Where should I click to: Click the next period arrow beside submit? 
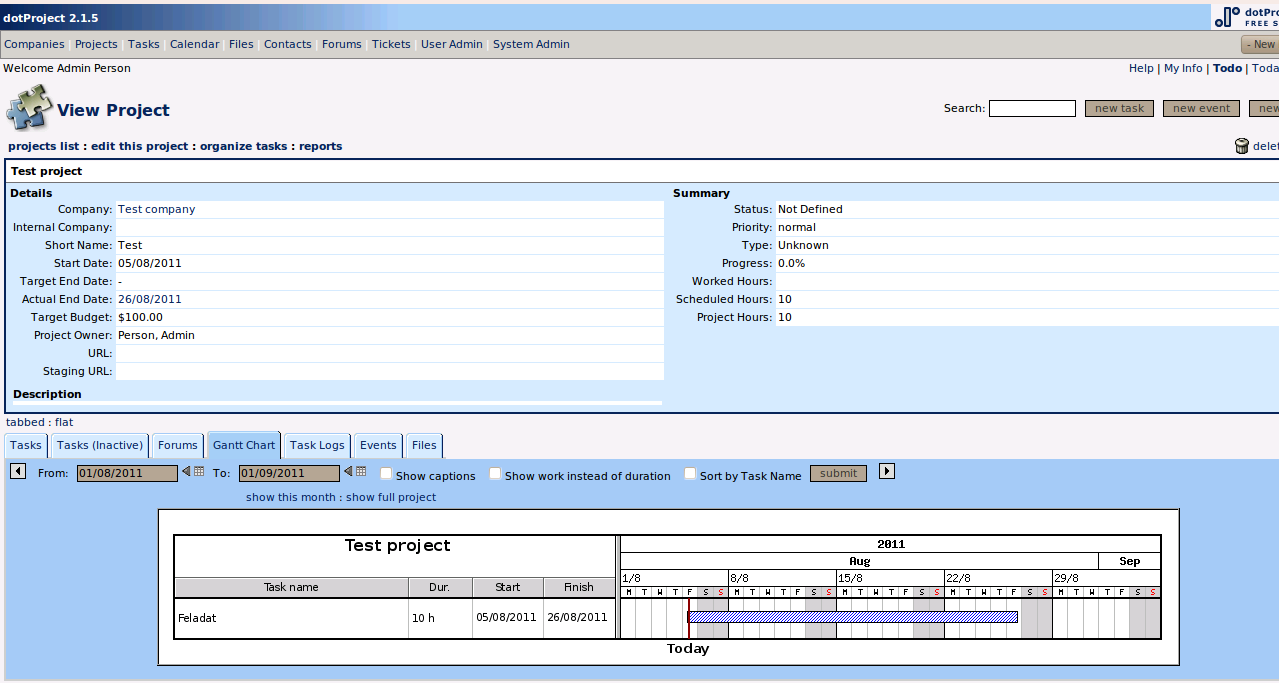886,471
